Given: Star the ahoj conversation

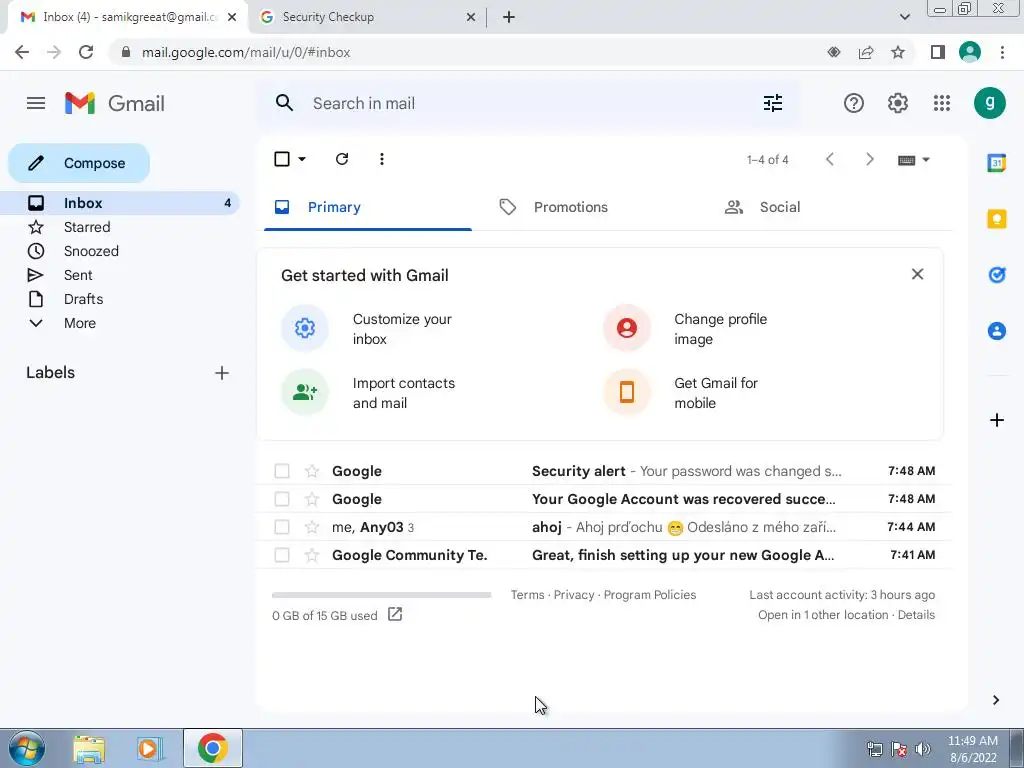Looking at the screenshot, I should (x=312, y=527).
